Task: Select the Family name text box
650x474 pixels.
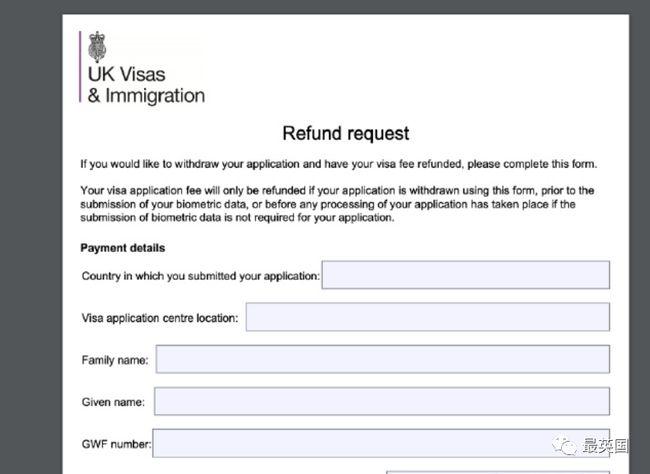Action: click(382, 359)
